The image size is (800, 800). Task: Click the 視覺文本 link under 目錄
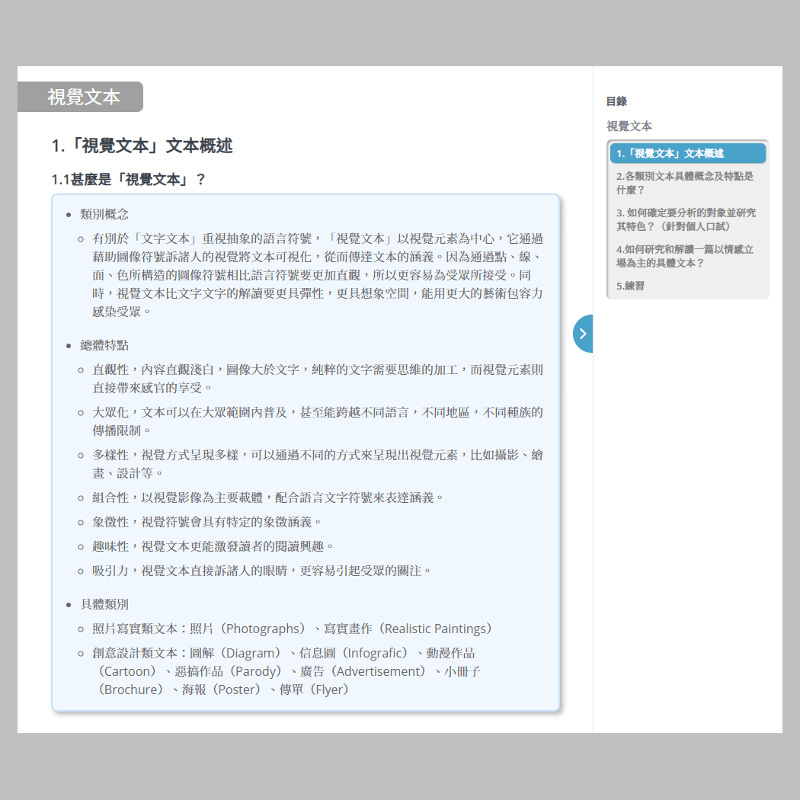coord(629,126)
